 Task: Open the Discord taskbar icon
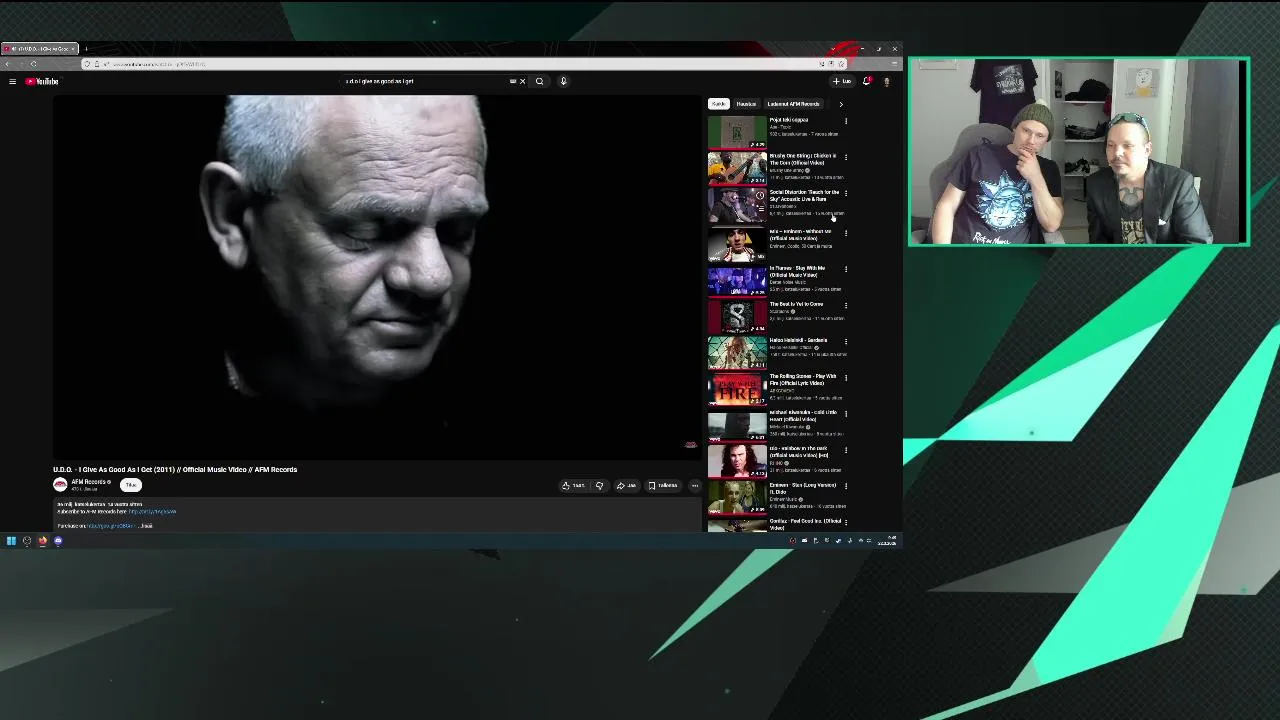58,541
